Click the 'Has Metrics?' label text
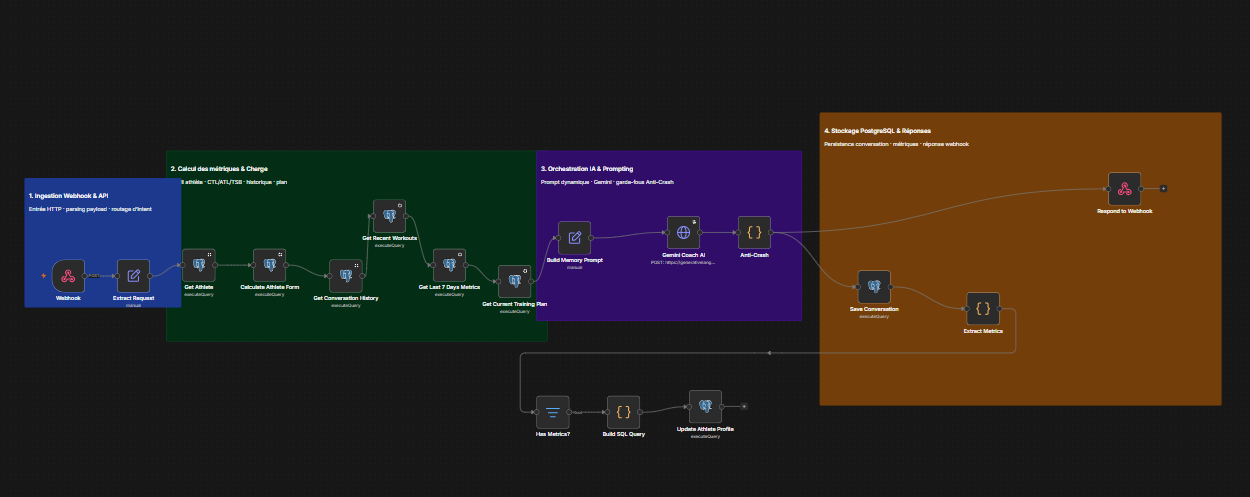Viewport: 1250px width, 497px height. 552,434
